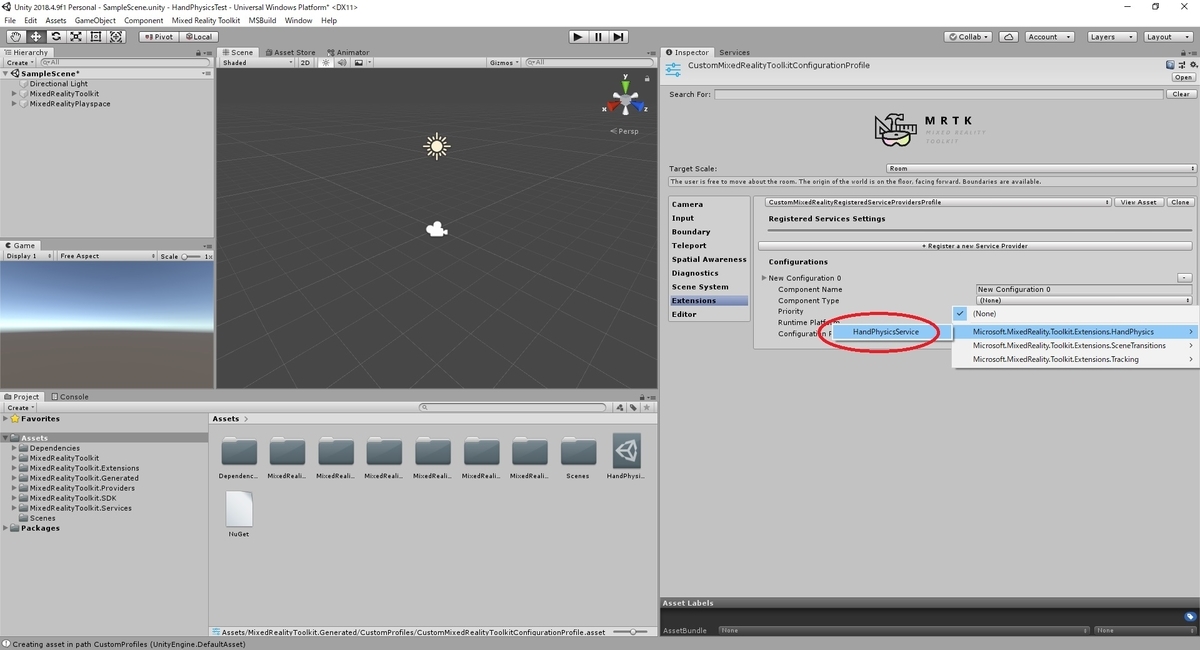Click the scene orientation gizmo
The image size is (1200, 650).
626,98
